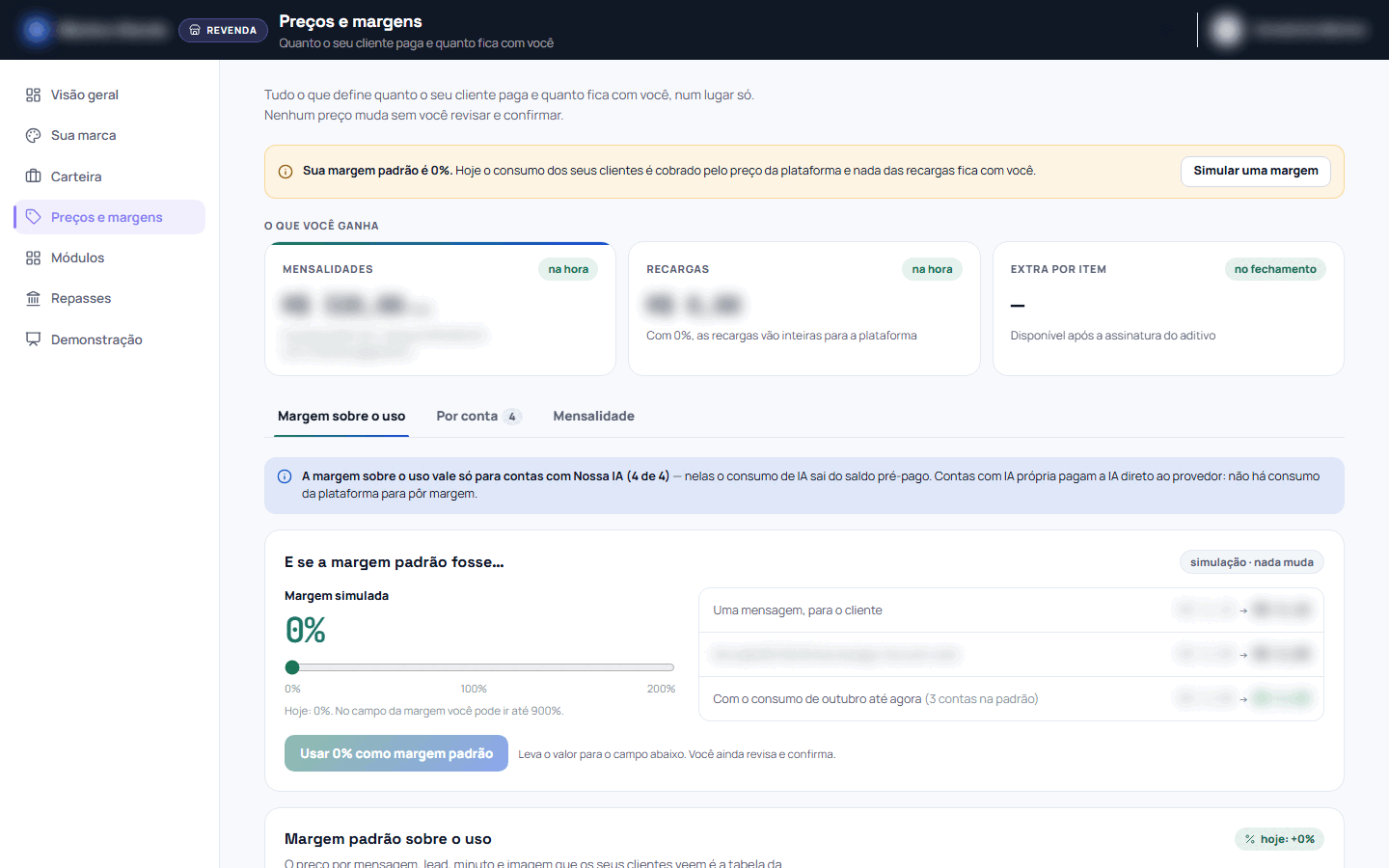Click the percent icon in the hoje: +0% badge
Screen dimensions: 1389x868
click(1250, 839)
